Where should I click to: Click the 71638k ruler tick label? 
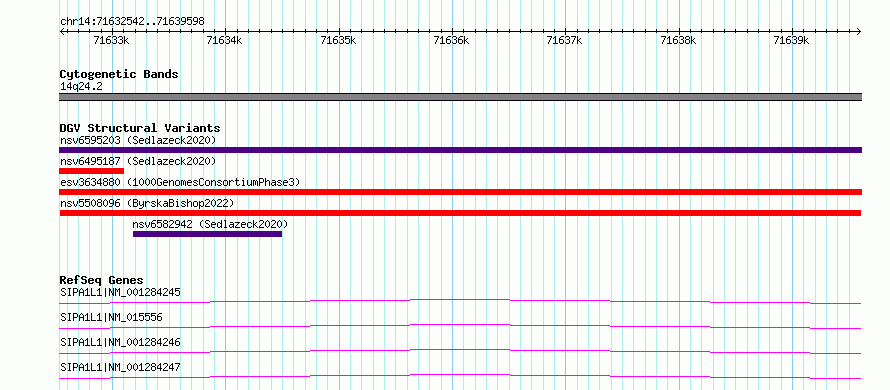pyautogui.click(x=678, y=40)
